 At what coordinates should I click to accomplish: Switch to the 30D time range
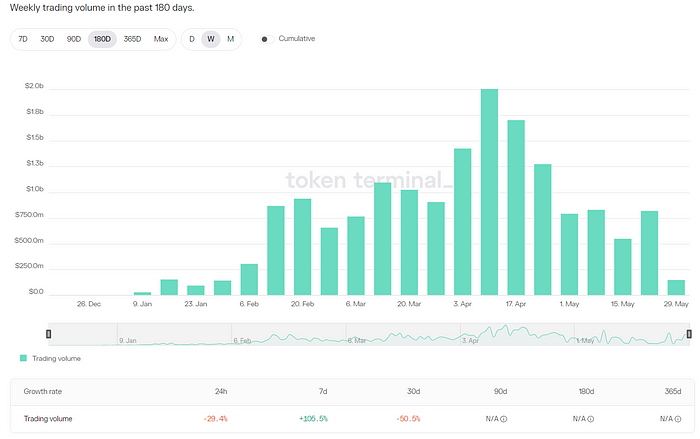coord(47,39)
